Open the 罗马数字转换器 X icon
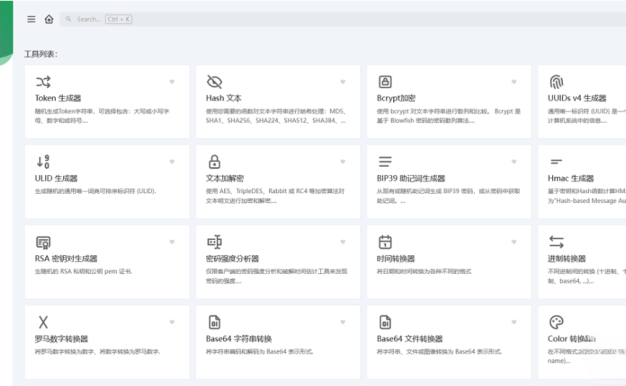The image size is (626, 386). 43,322
